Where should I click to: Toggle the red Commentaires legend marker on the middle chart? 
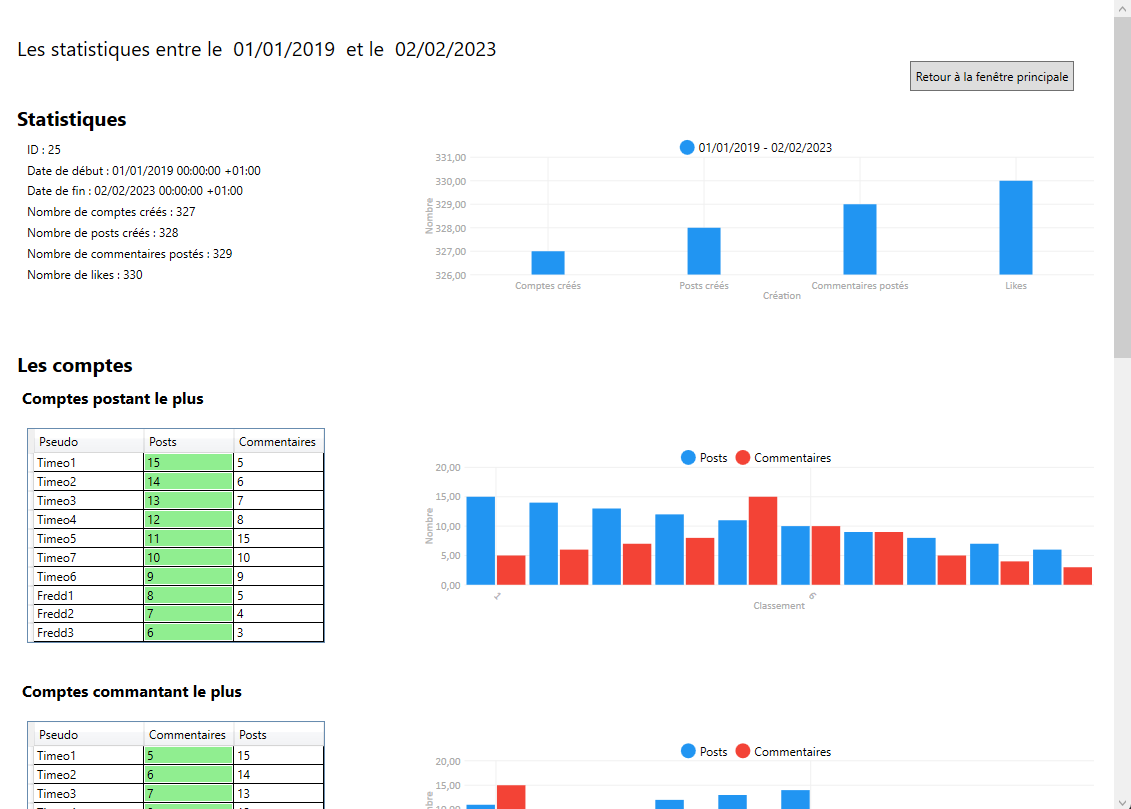tap(742, 457)
